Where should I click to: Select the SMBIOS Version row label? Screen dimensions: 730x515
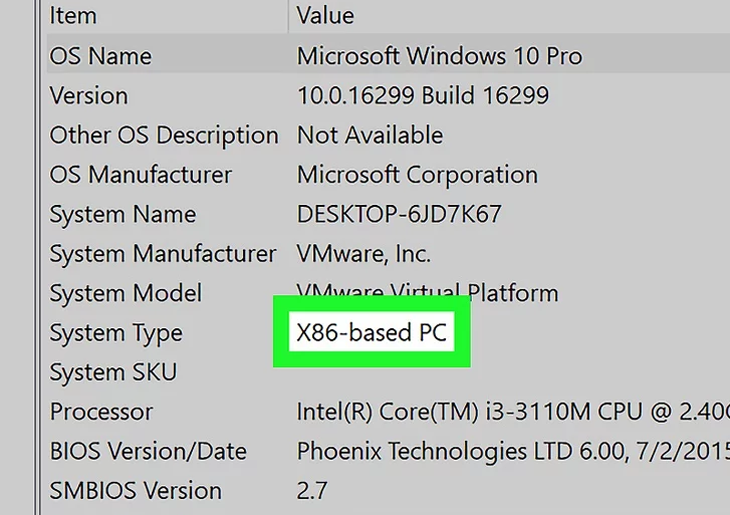[135, 490]
